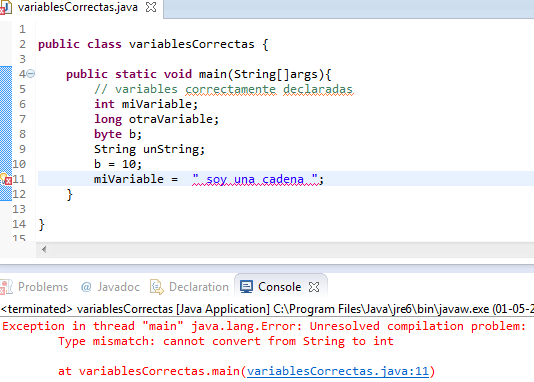The height and width of the screenshot is (382, 534).
Task: Click line number 10 in the gutter
Action: point(19,164)
